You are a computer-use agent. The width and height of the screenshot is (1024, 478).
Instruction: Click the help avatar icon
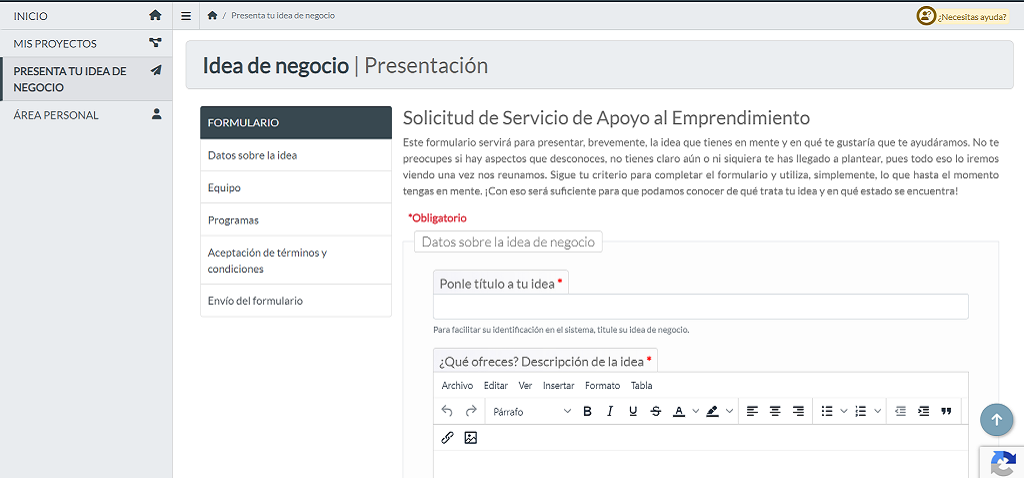(x=925, y=16)
